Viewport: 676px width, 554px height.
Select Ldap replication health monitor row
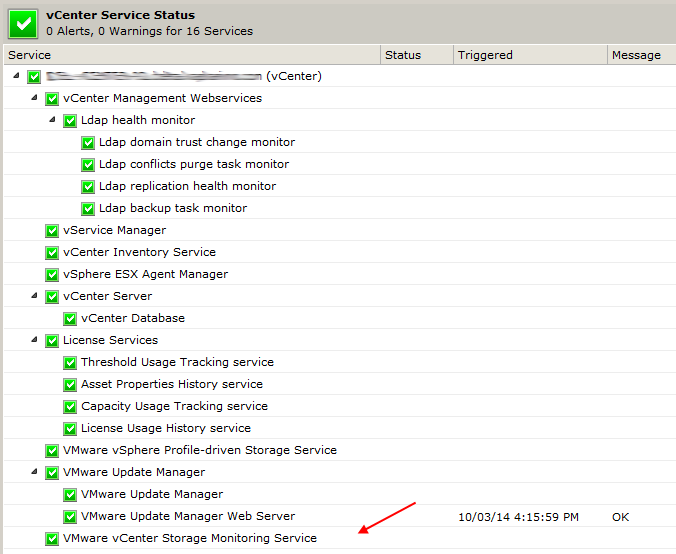[x=340, y=186]
